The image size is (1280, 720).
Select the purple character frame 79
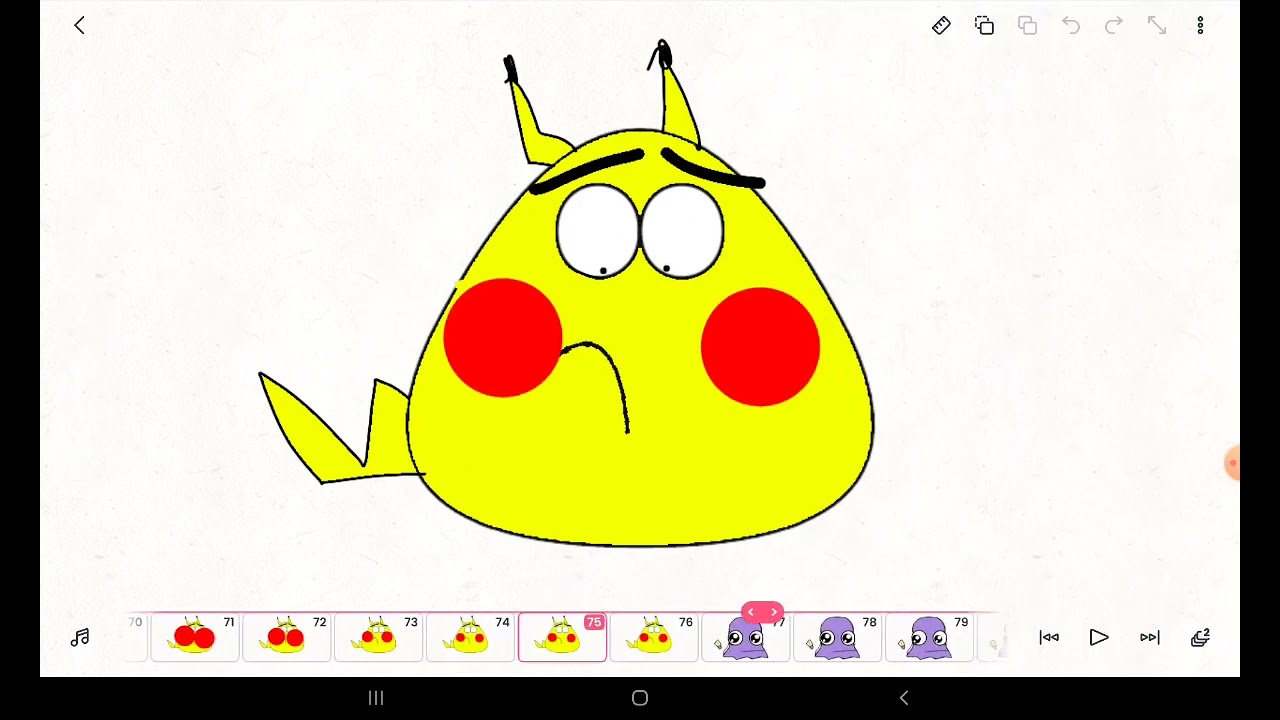click(x=929, y=637)
